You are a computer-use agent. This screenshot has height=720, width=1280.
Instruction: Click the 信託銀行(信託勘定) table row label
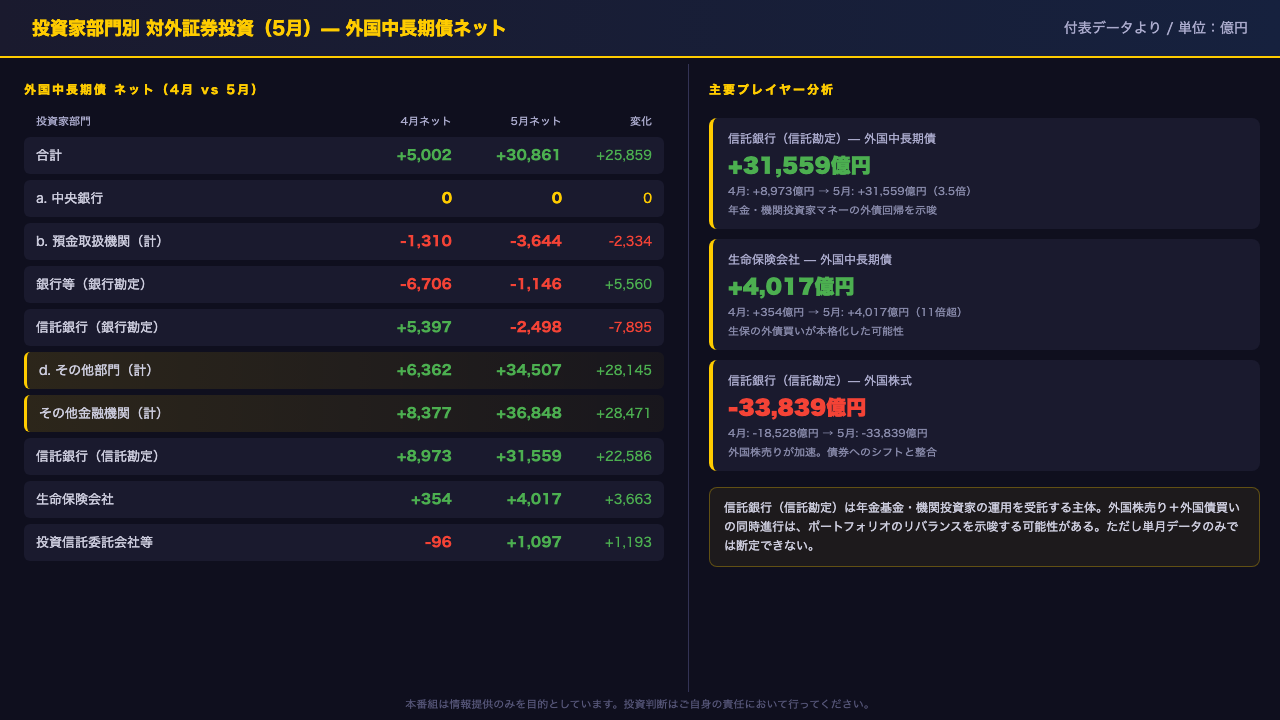click(98, 457)
